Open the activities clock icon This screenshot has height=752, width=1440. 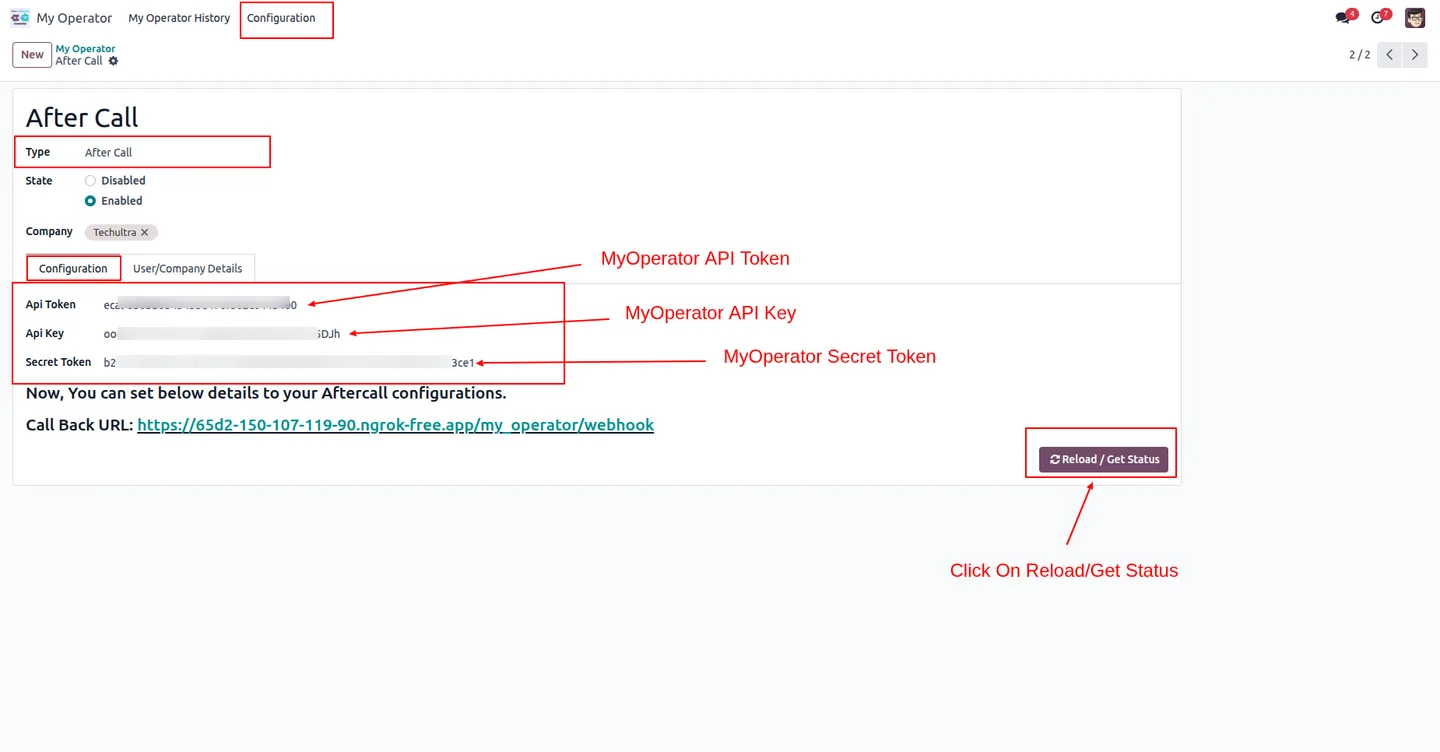[1378, 18]
